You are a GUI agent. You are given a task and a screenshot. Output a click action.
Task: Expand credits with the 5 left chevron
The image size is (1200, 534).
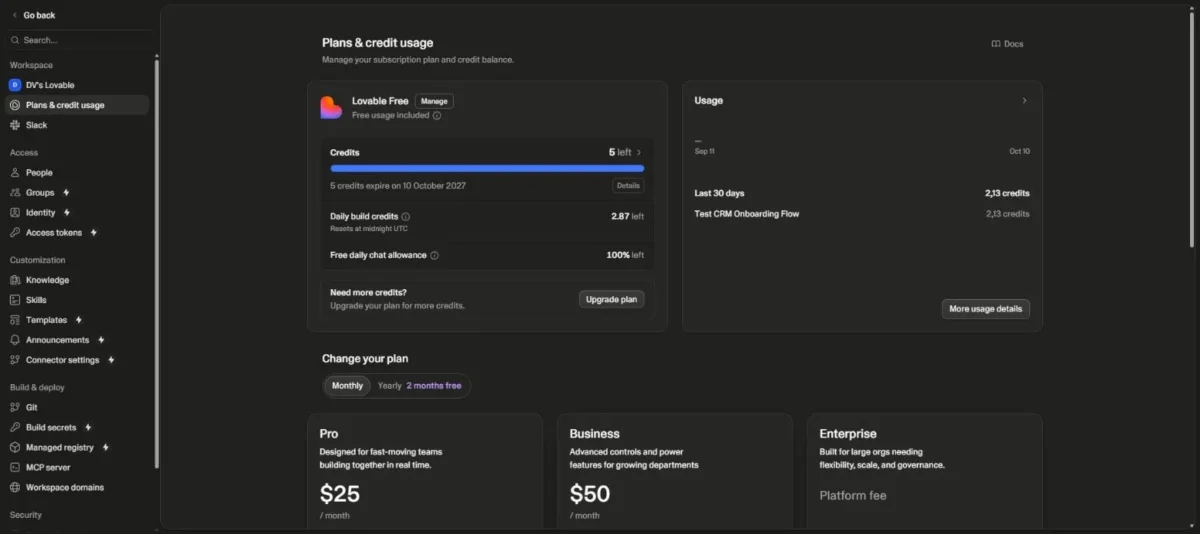639,152
